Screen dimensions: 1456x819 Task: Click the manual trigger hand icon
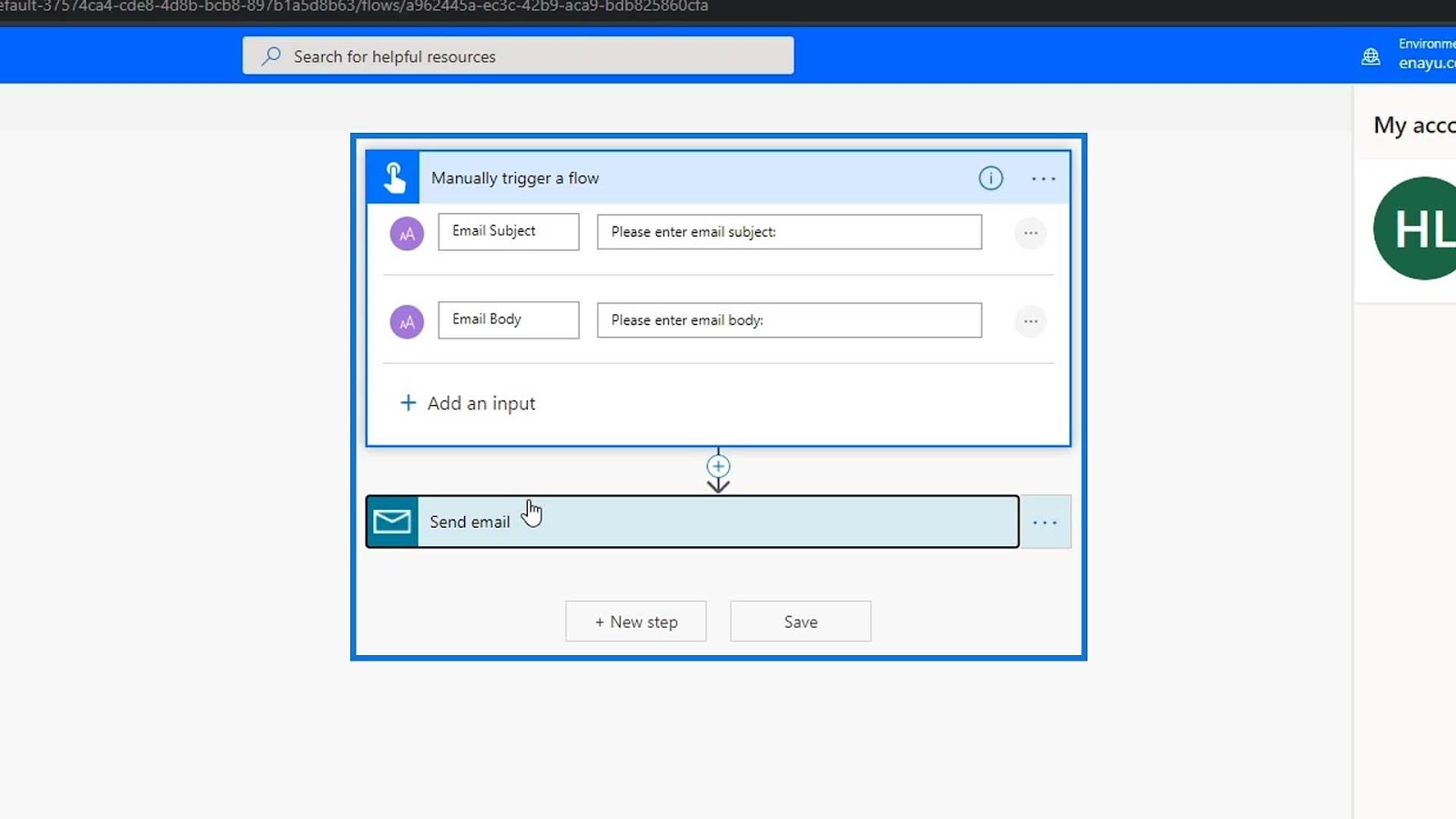coord(393,177)
